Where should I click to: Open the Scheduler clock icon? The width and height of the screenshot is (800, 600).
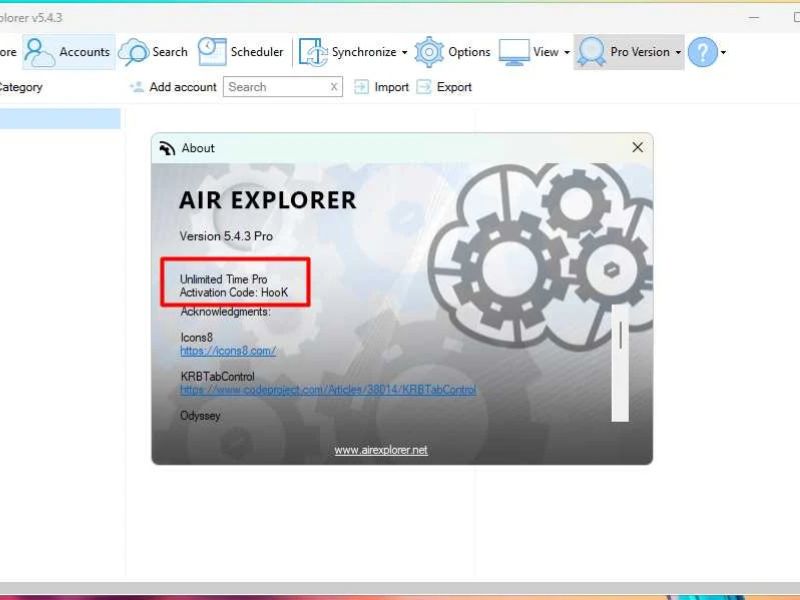pyautogui.click(x=212, y=52)
